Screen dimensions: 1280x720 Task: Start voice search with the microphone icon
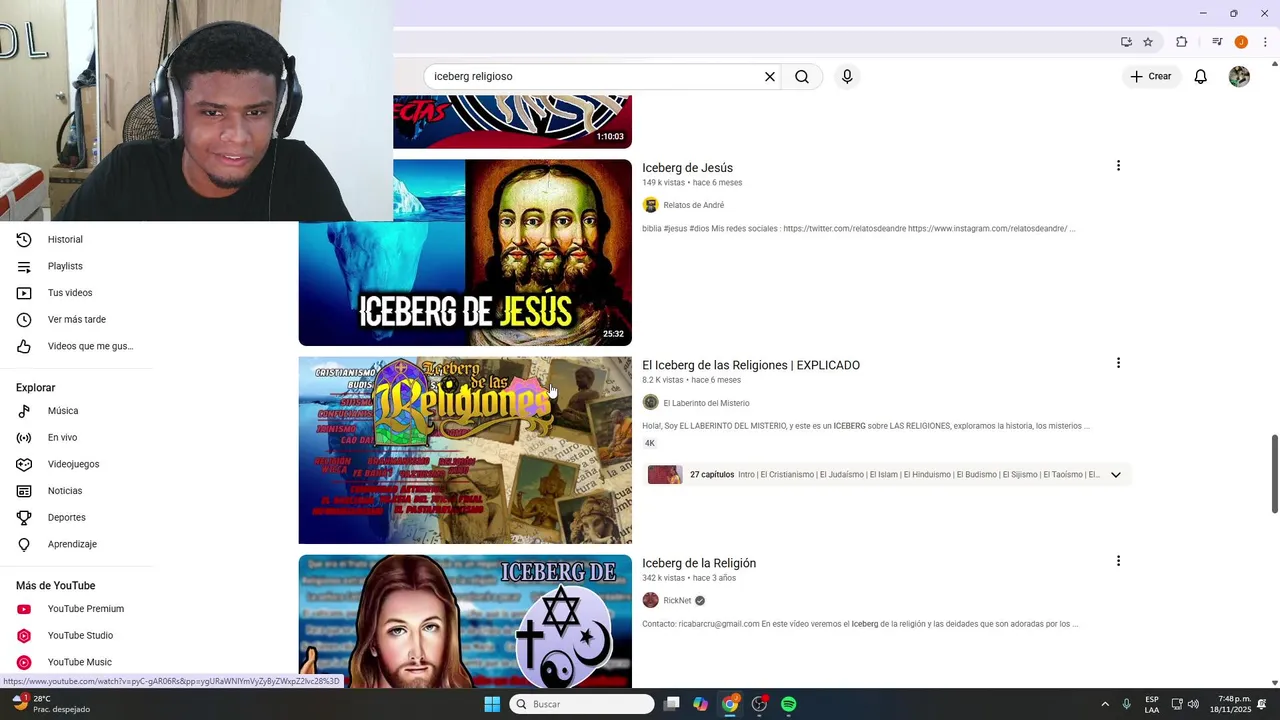[847, 76]
